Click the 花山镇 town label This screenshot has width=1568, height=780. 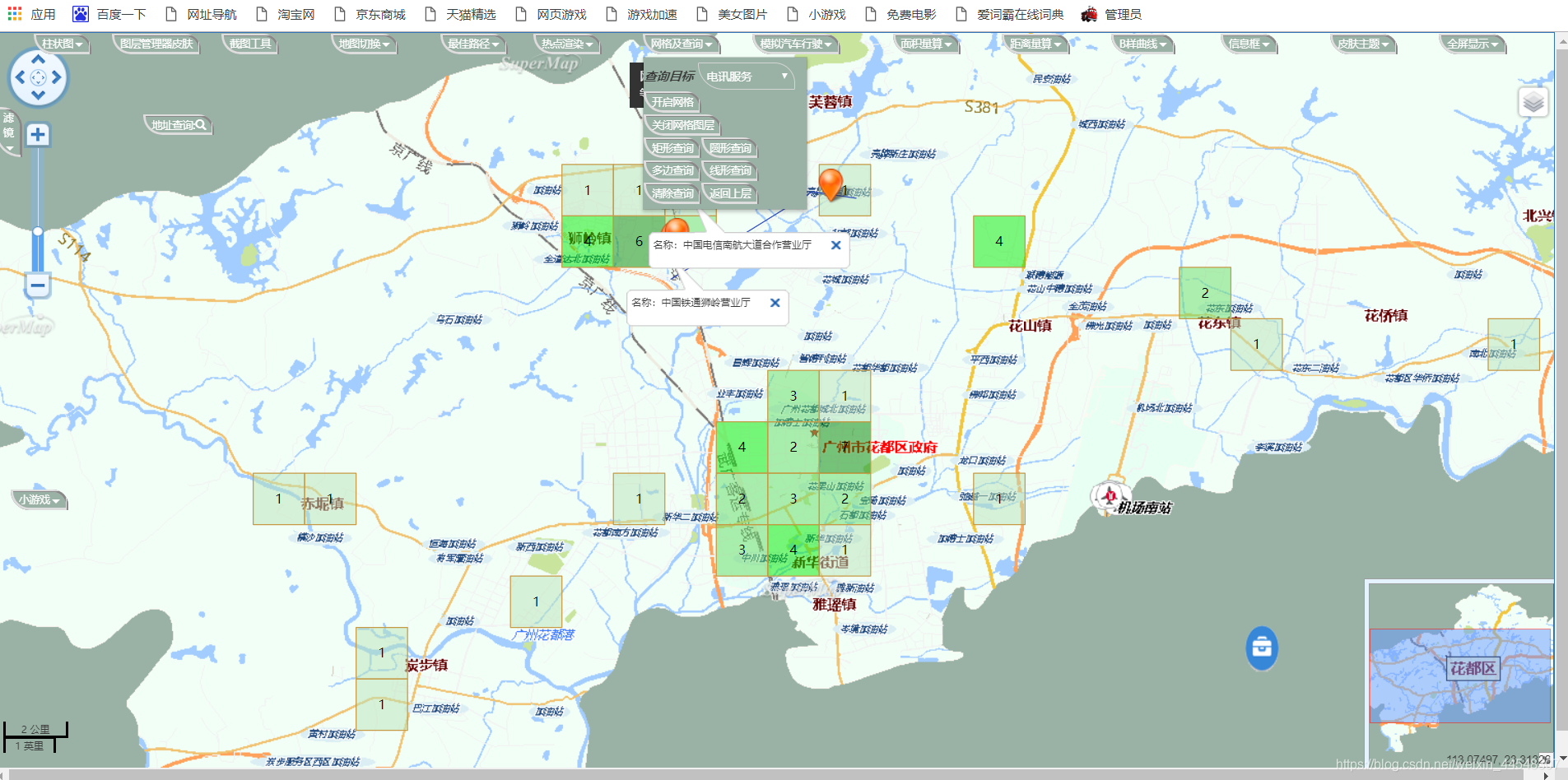[1030, 326]
